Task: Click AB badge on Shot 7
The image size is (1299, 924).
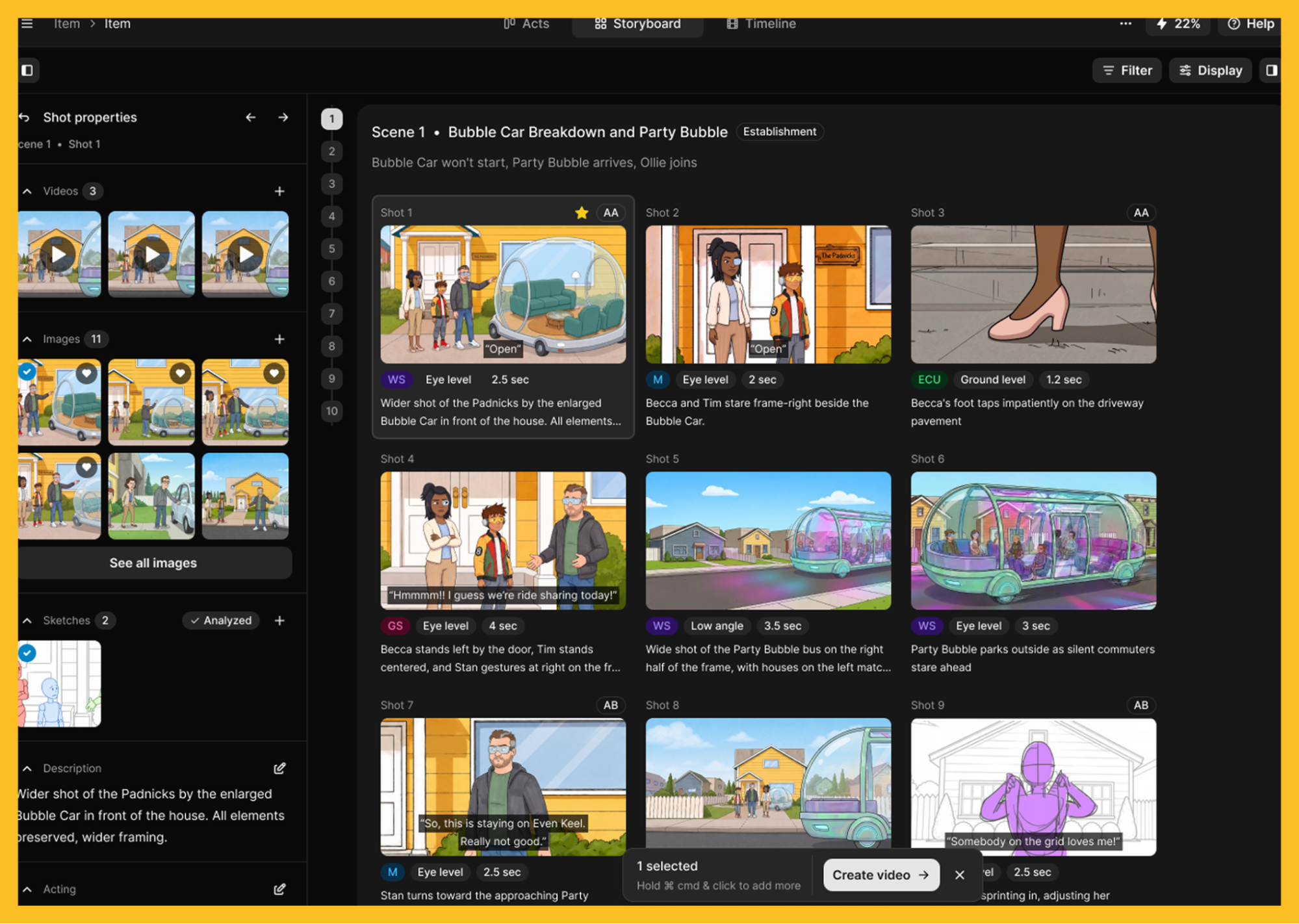Action: click(x=611, y=706)
